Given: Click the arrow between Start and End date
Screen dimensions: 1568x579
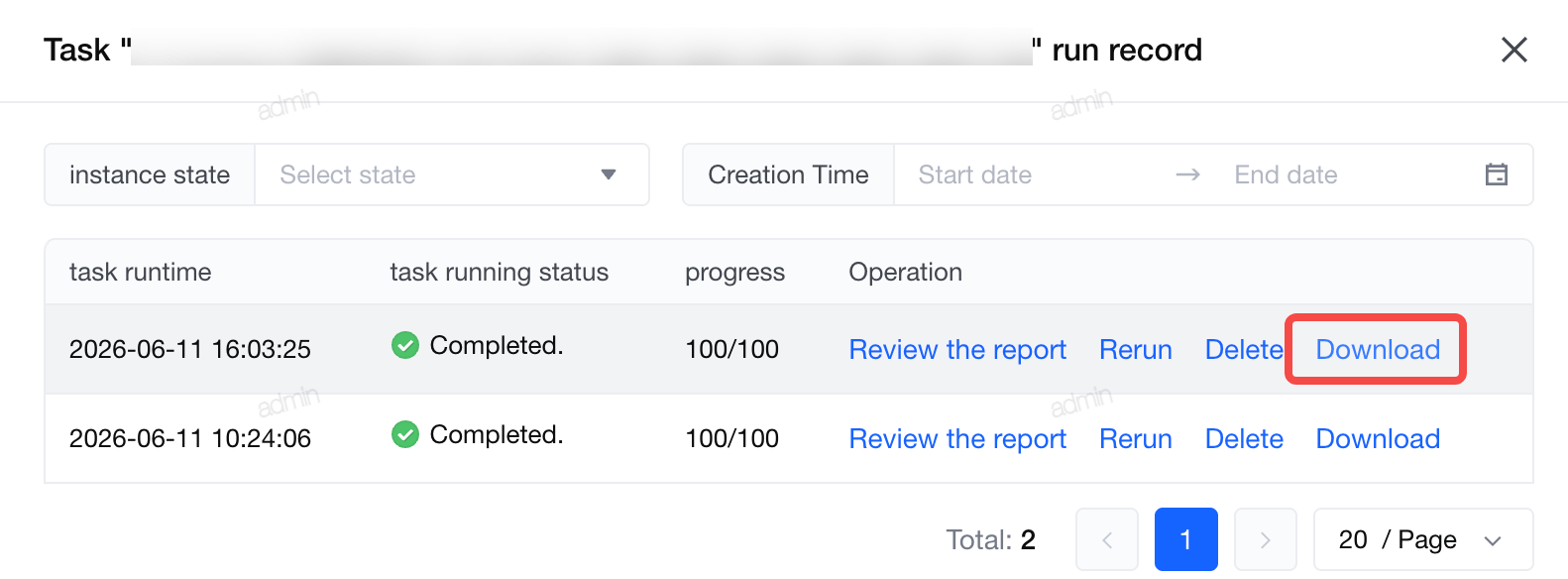Looking at the screenshot, I should click(x=1187, y=174).
